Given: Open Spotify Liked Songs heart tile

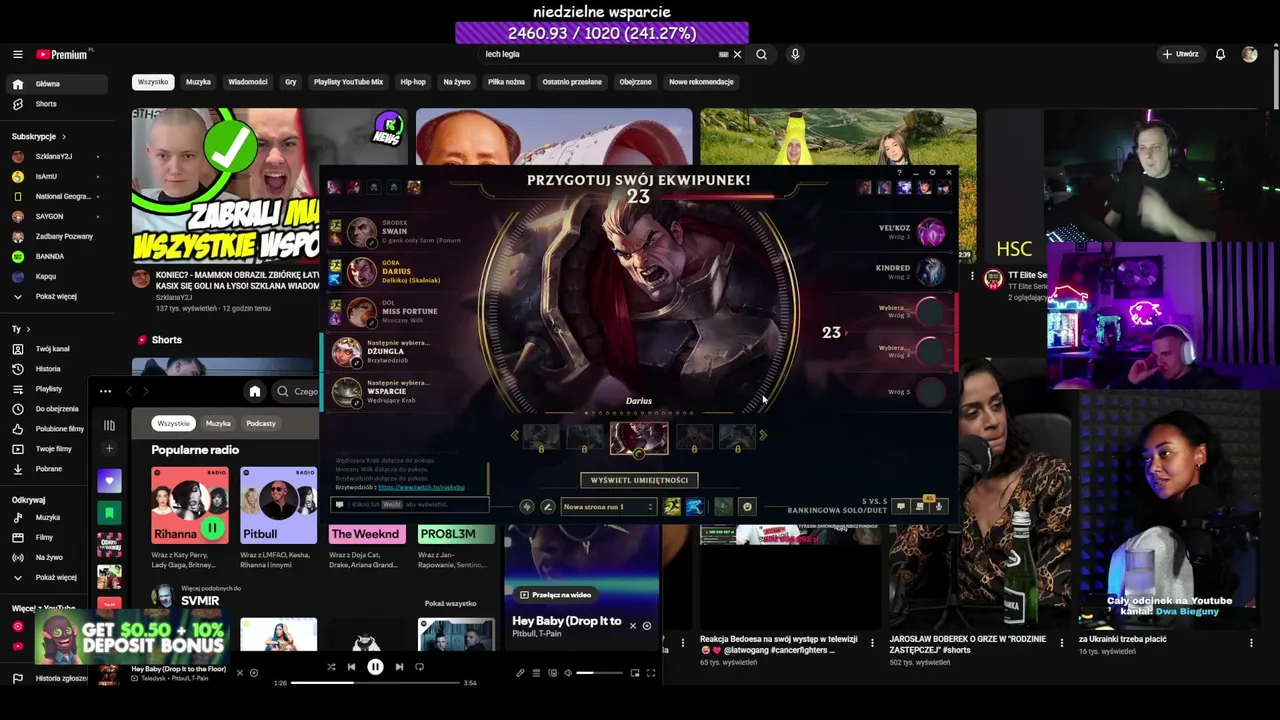Looking at the screenshot, I should pos(109,481).
